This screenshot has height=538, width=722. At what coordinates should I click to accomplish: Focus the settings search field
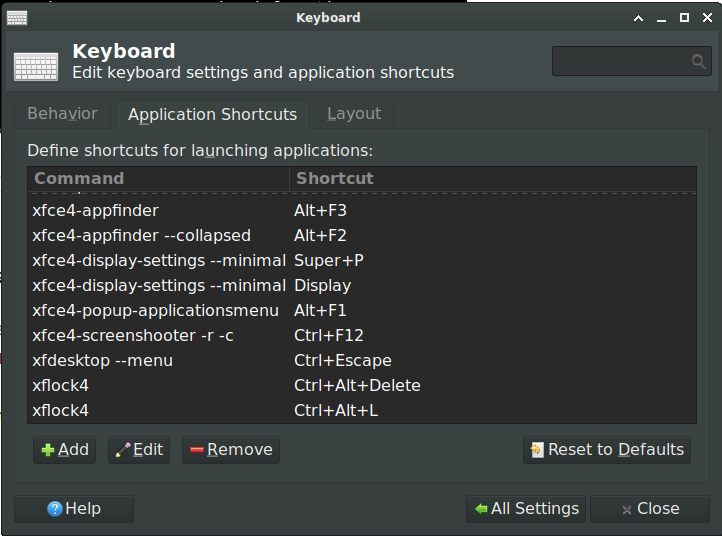point(632,61)
